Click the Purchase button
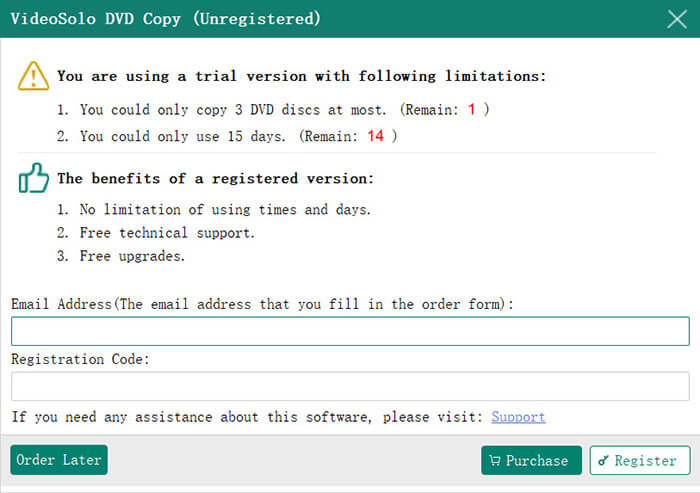The image size is (700, 493). click(x=531, y=460)
